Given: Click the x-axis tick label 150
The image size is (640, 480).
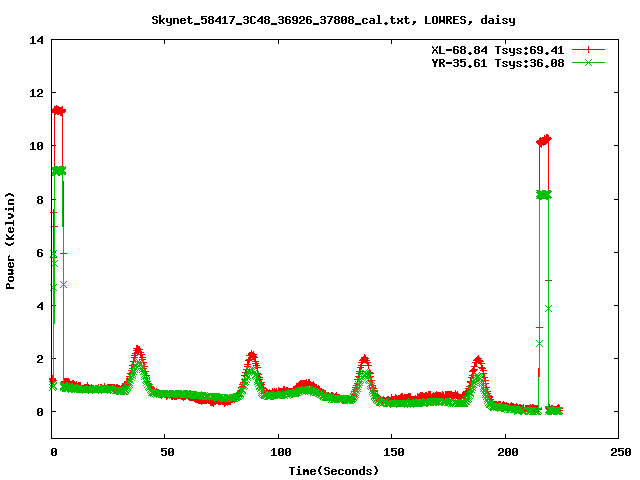Looking at the screenshot, I should coord(394,452).
